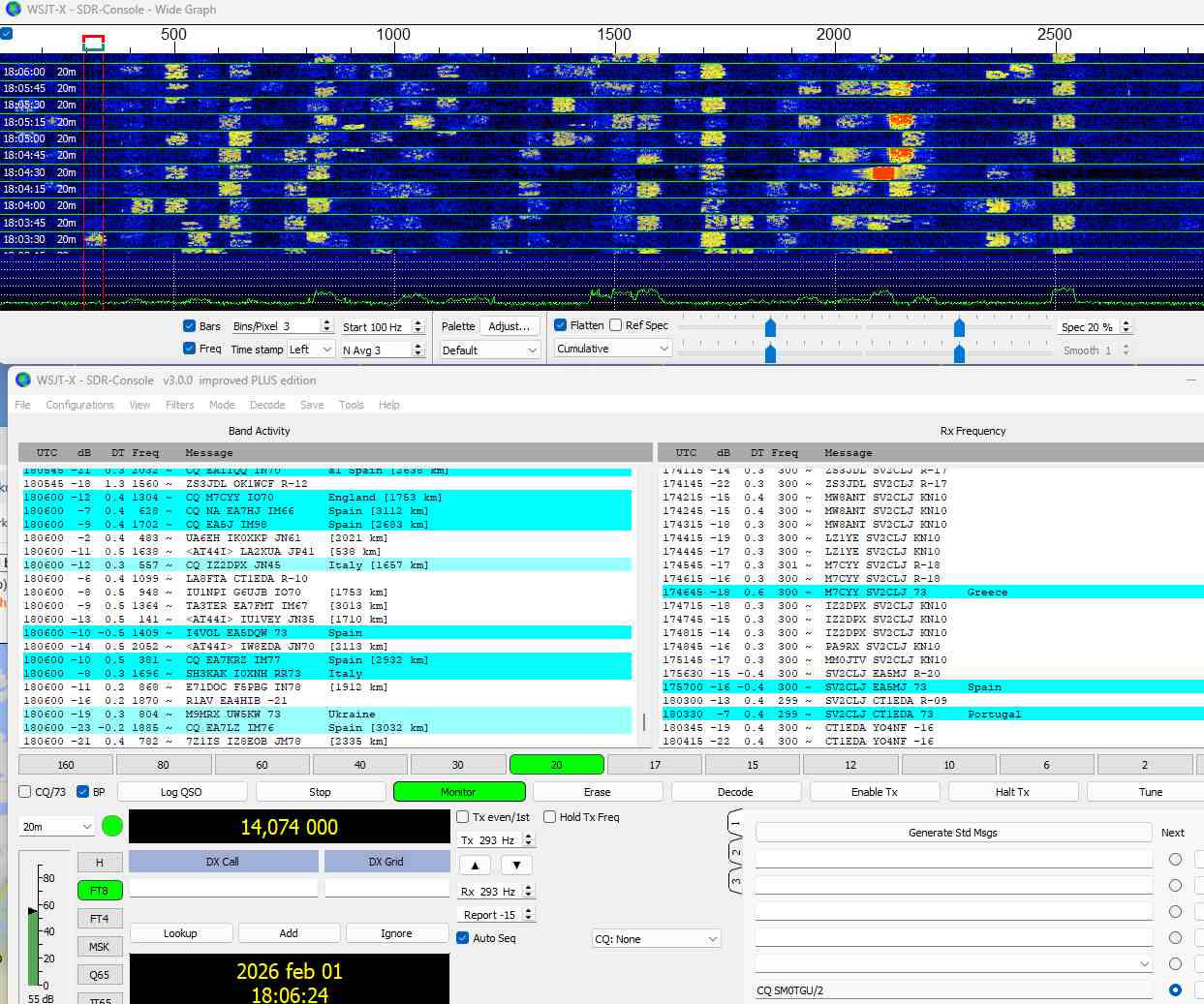Image resolution: width=1204 pixels, height=1004 pixels.
Task: Open the Configurations menu
Action: click(79, 405)
